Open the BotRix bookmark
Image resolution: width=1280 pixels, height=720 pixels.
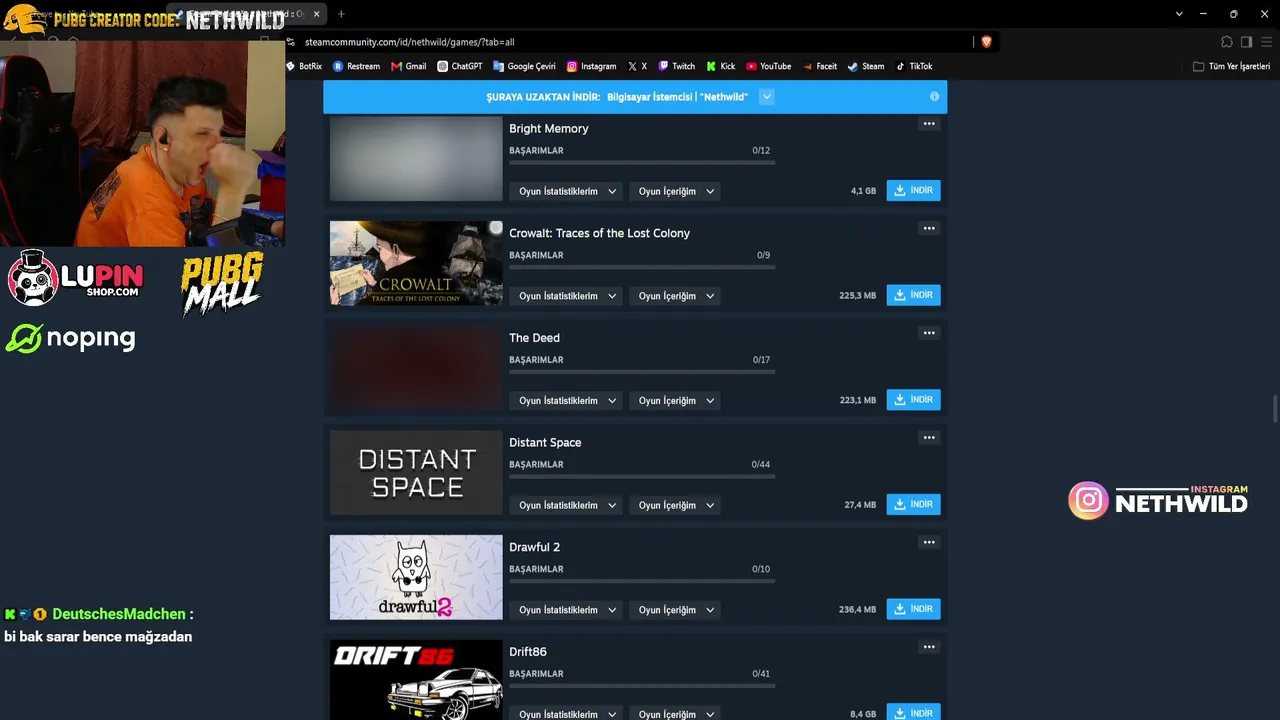pyautogui.click(x=304, y=66)
